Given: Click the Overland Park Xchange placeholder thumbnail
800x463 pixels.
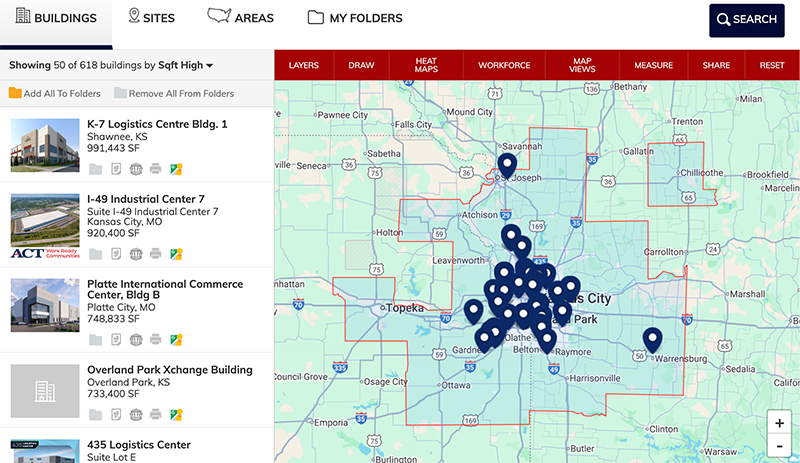Looking at the screenshot, I should [x=45, y=391].
